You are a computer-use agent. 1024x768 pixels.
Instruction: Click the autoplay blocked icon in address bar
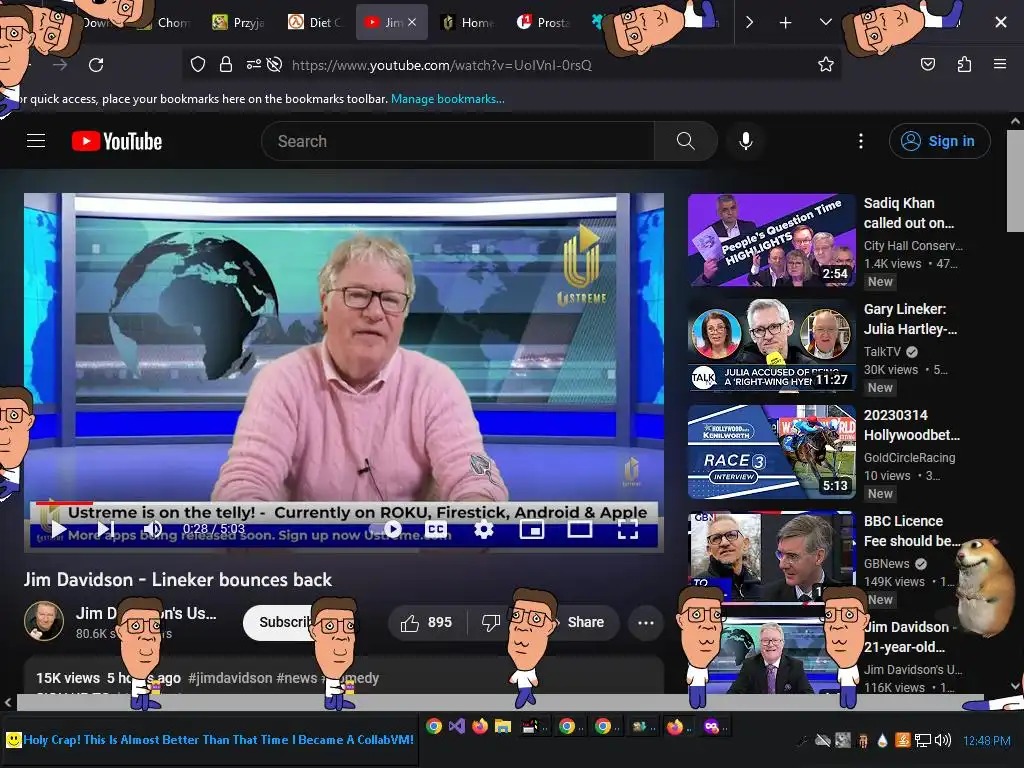click(x=274, y=64)
